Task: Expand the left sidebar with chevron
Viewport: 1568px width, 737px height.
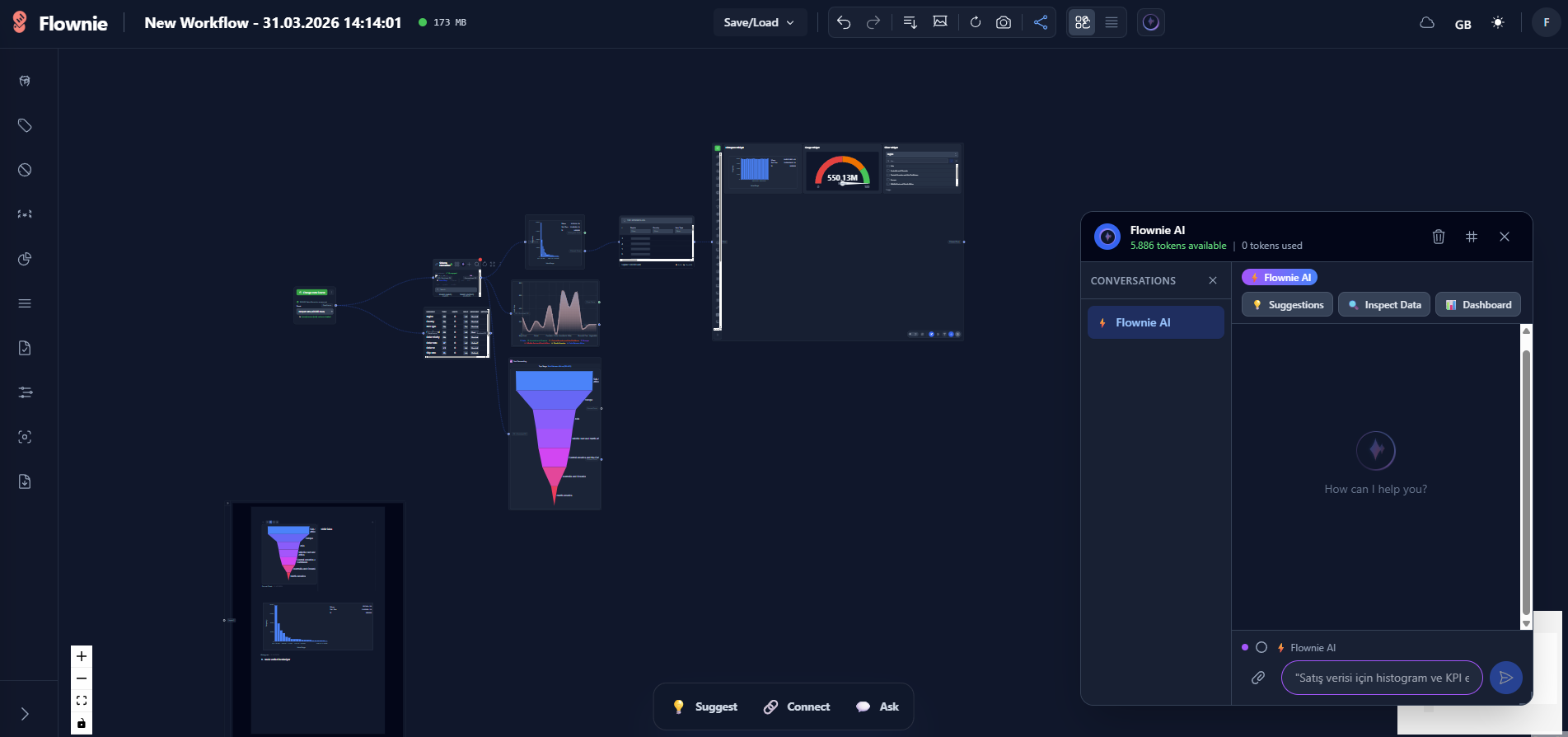Action: click(25, 714)
